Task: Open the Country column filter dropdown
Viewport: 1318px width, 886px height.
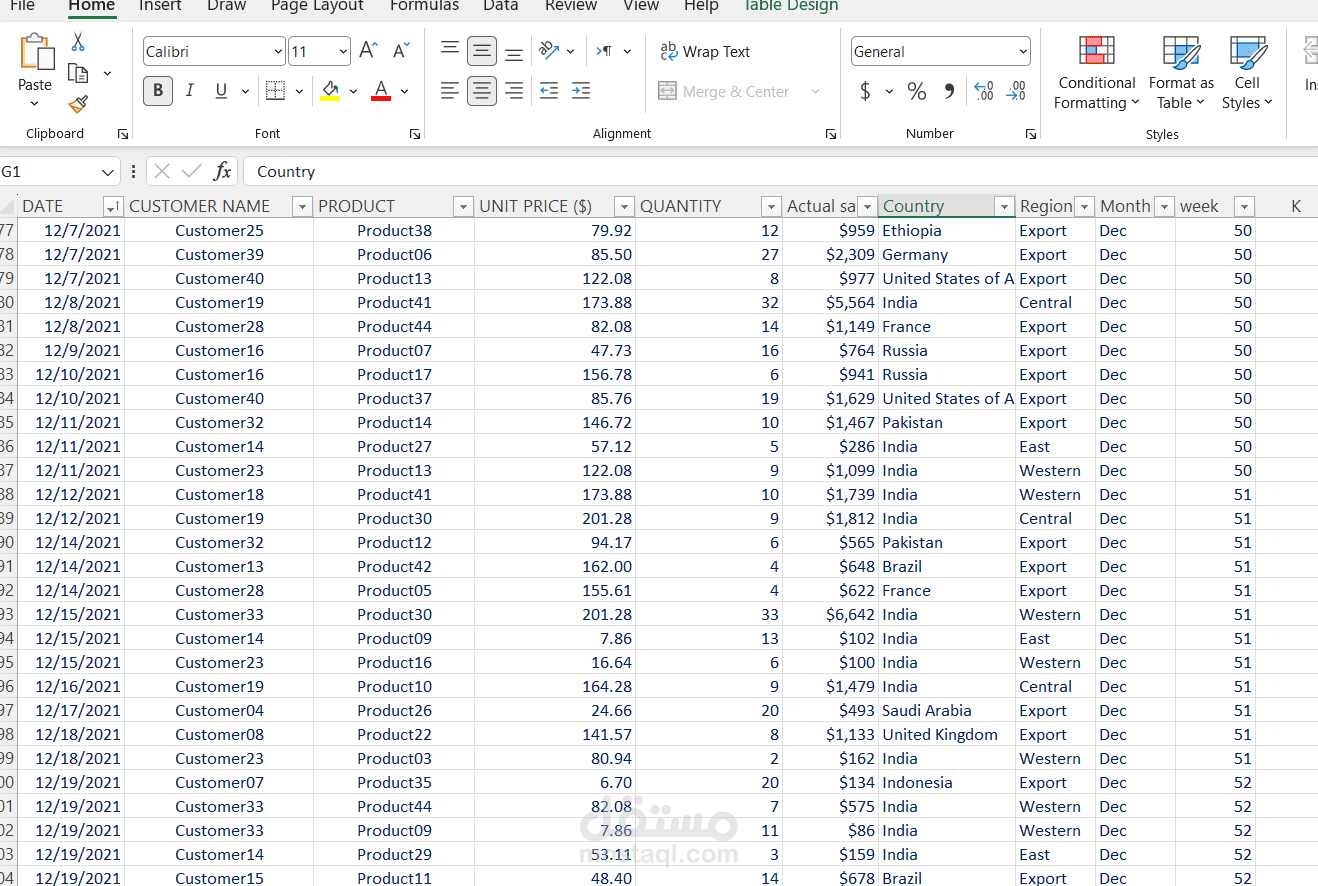Action: (x=1004, y=207)
